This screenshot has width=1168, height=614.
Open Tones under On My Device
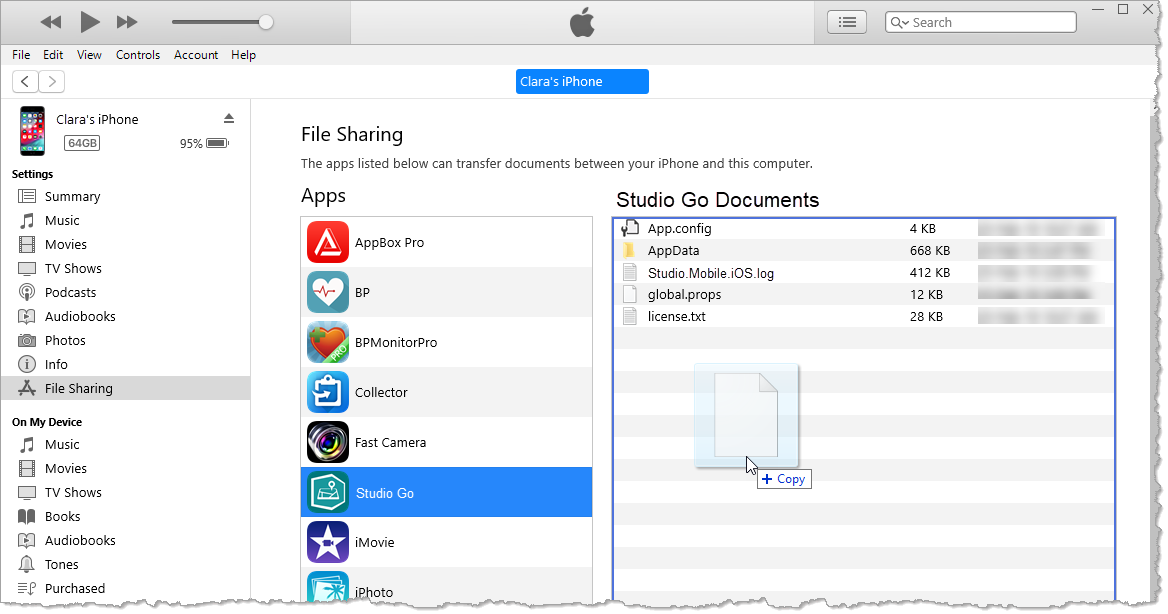point(61,565)
